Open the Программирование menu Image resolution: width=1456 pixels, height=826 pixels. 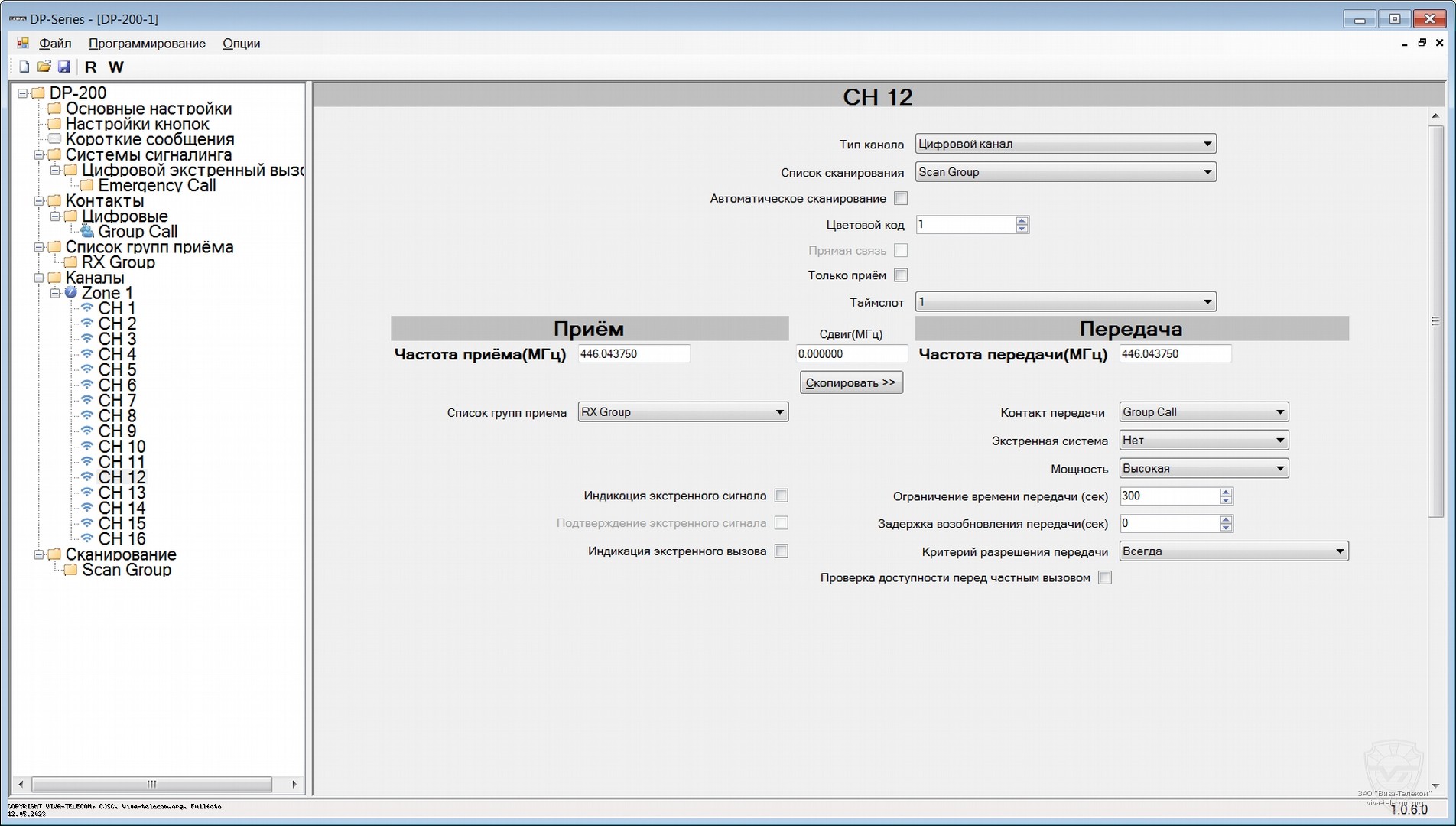(x=147, y=44)
